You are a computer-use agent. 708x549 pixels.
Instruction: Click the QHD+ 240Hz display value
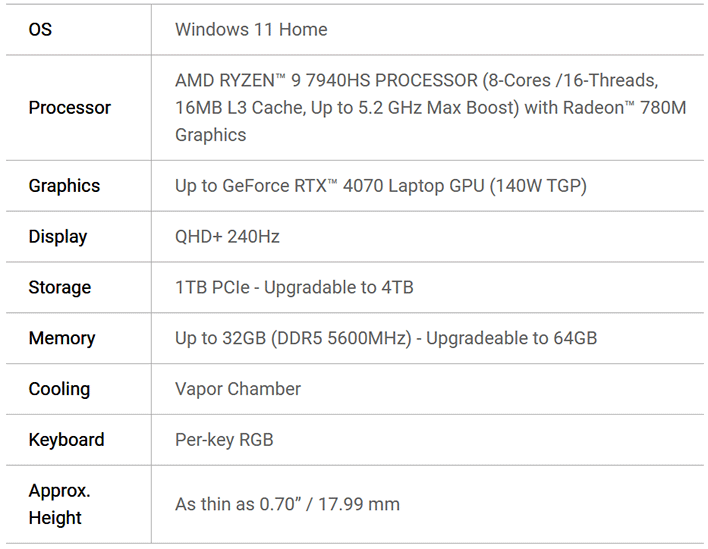[x=227, y=237]
